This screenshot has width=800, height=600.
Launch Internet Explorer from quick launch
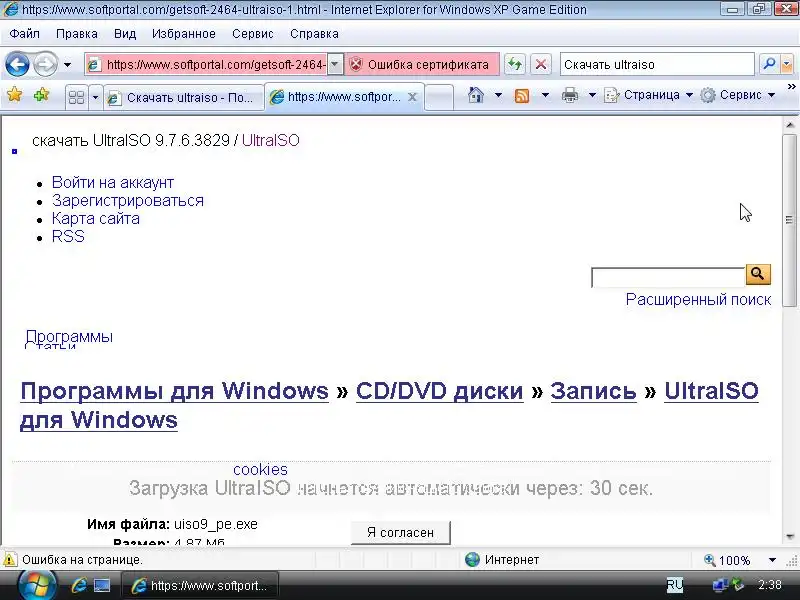coord(79,585)
